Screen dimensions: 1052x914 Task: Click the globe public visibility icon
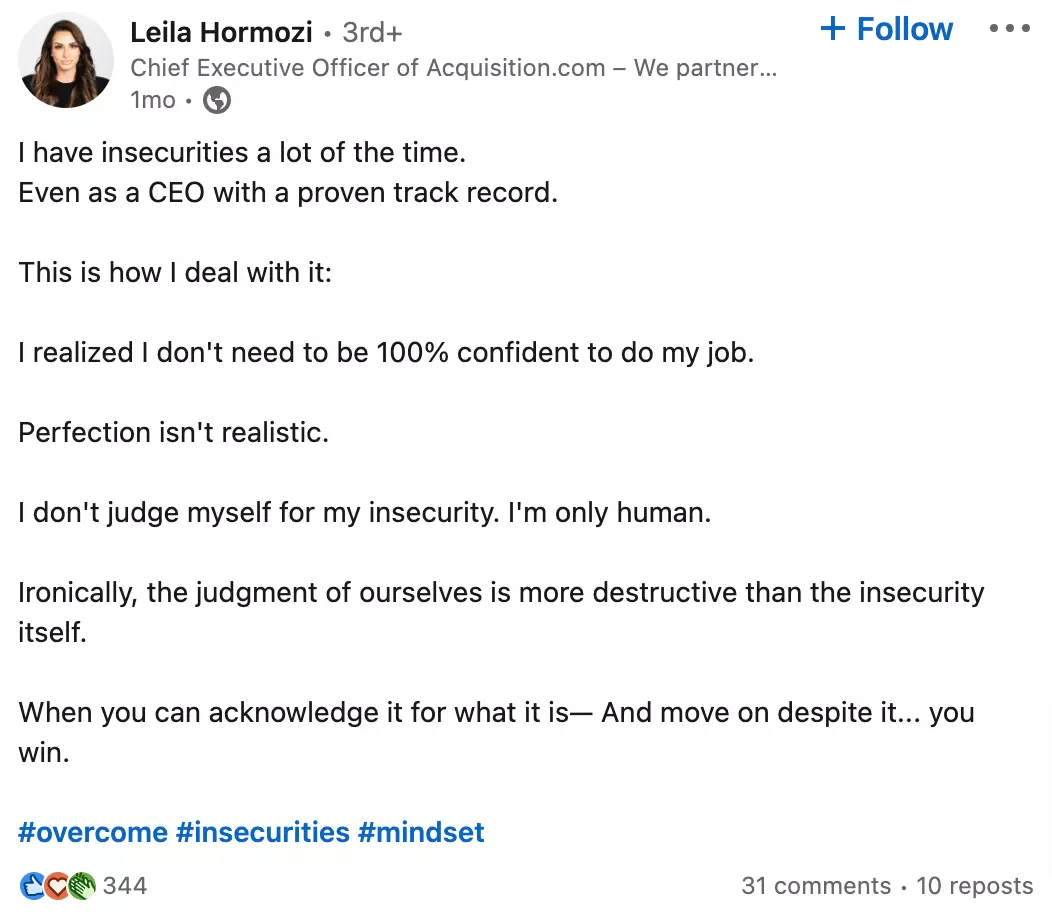tap(217, 100)
